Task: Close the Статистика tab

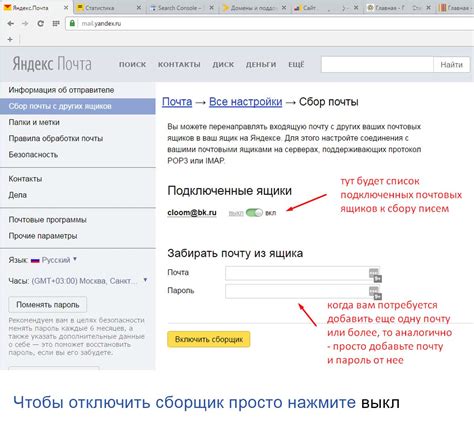Action: pos(139,8)
